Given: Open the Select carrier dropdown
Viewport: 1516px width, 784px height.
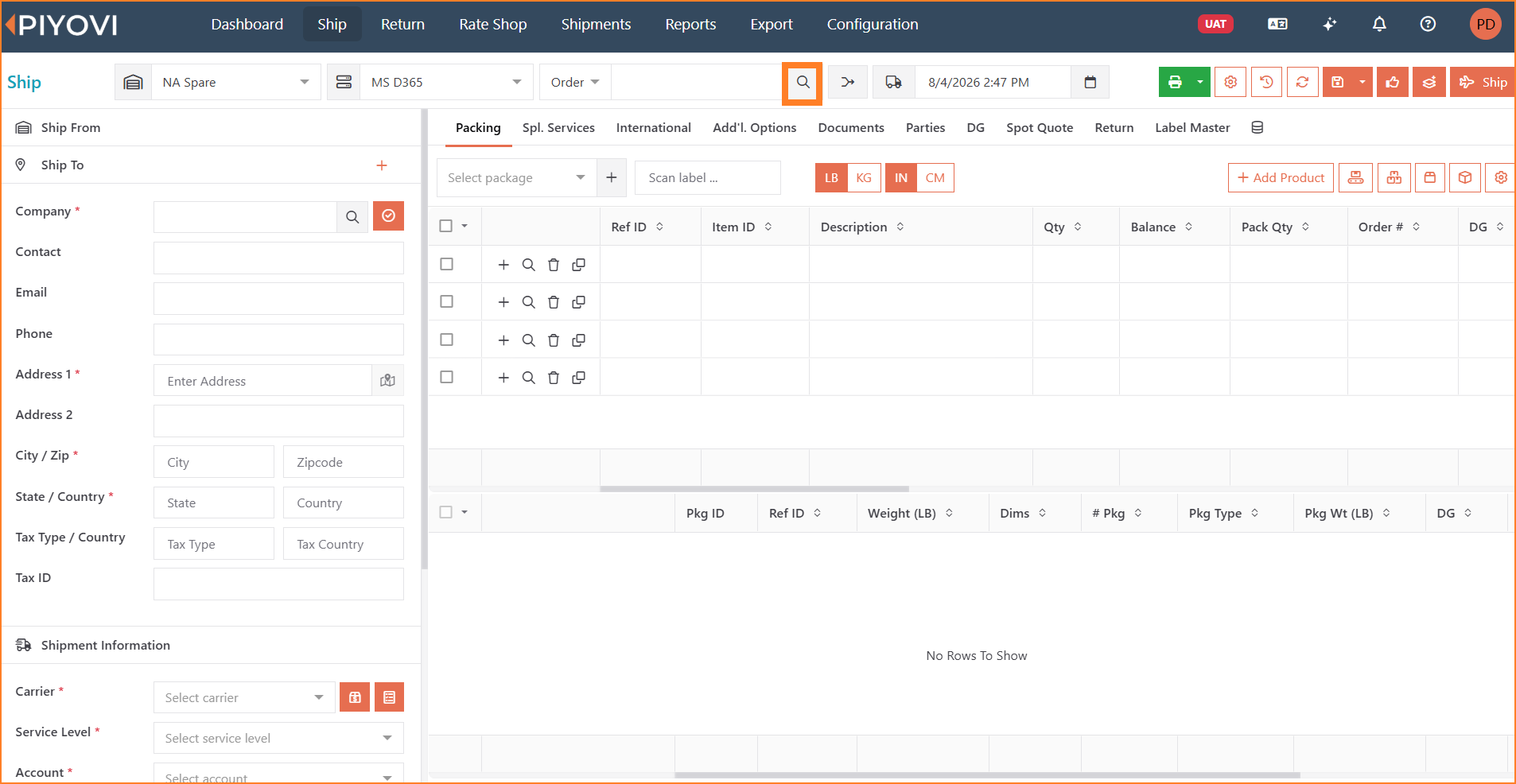Looking at the screenshot, I should pyautogui.click(x=244, y=697).
